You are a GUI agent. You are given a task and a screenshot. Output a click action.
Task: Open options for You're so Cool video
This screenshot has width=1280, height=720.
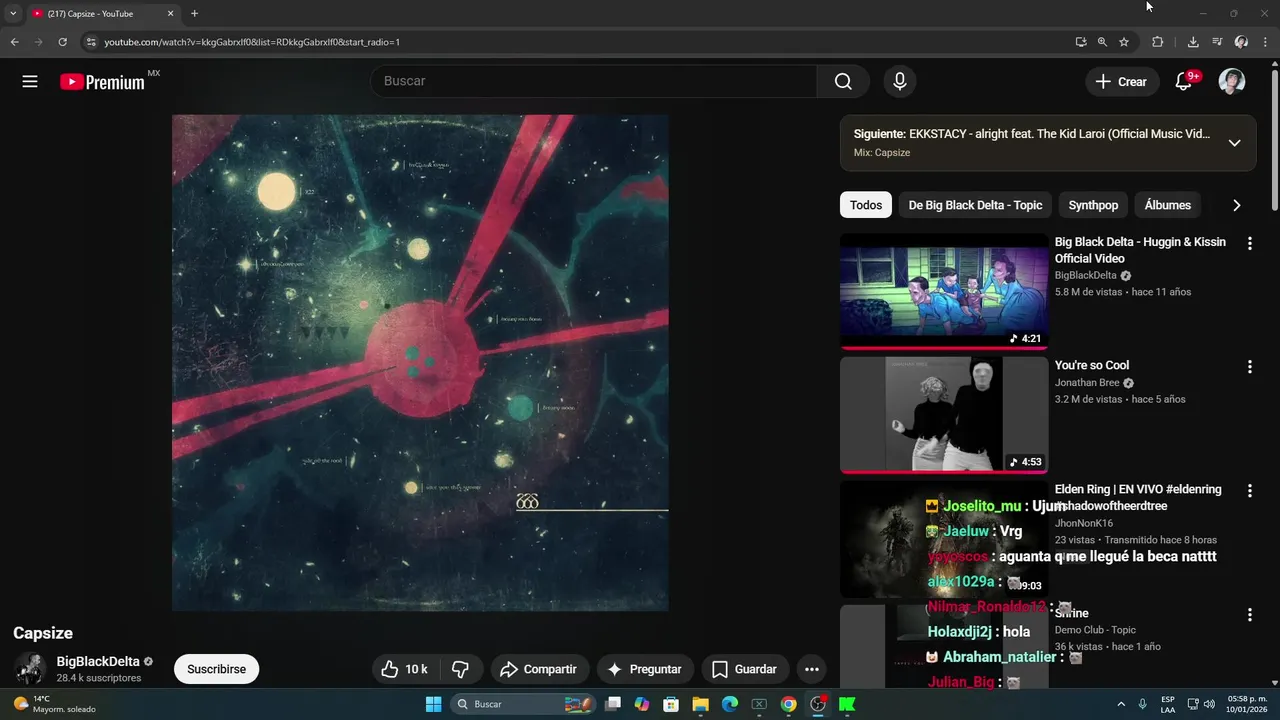coord(1249,367)
